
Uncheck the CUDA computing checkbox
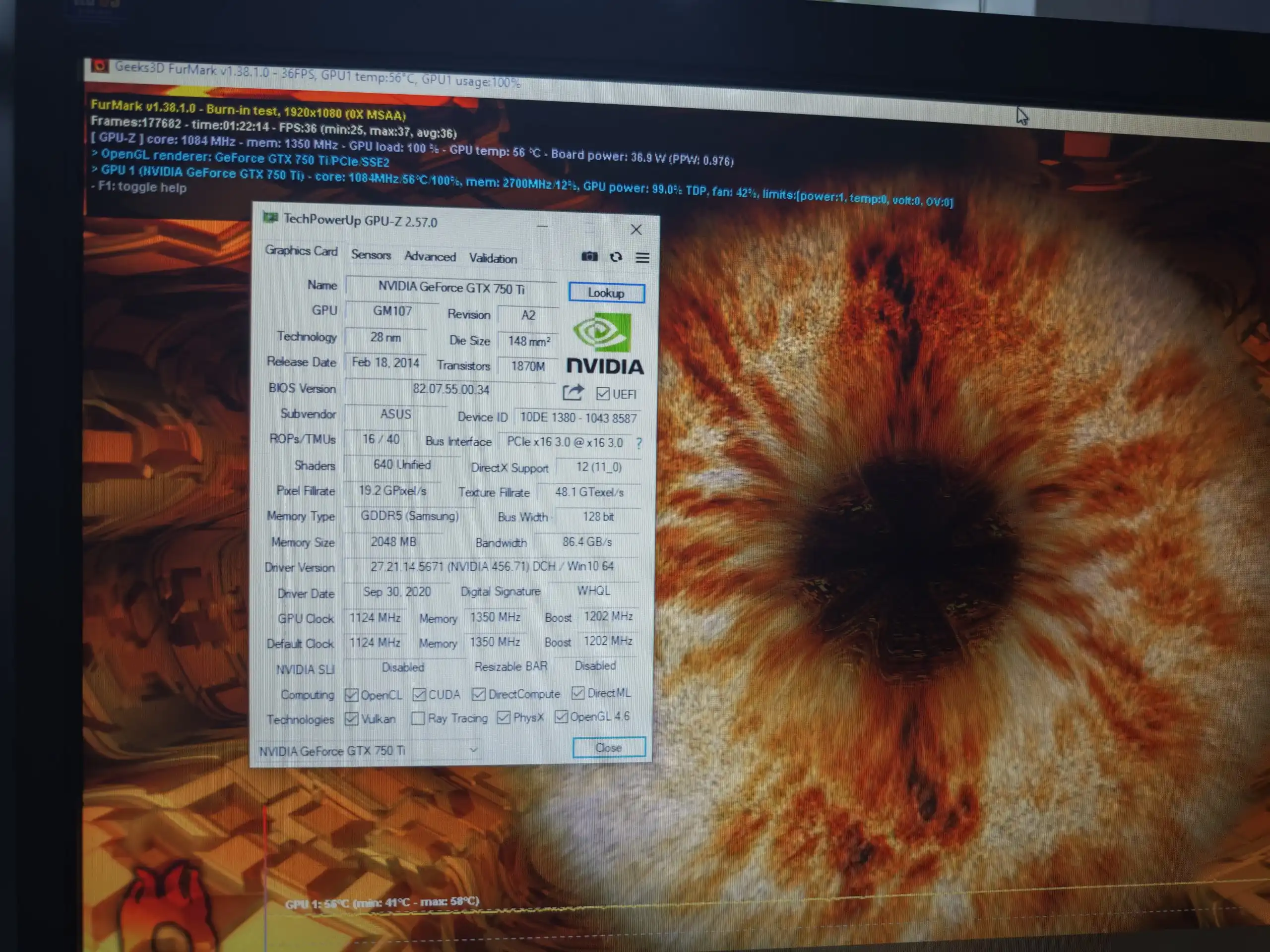(x=419, y=694)
